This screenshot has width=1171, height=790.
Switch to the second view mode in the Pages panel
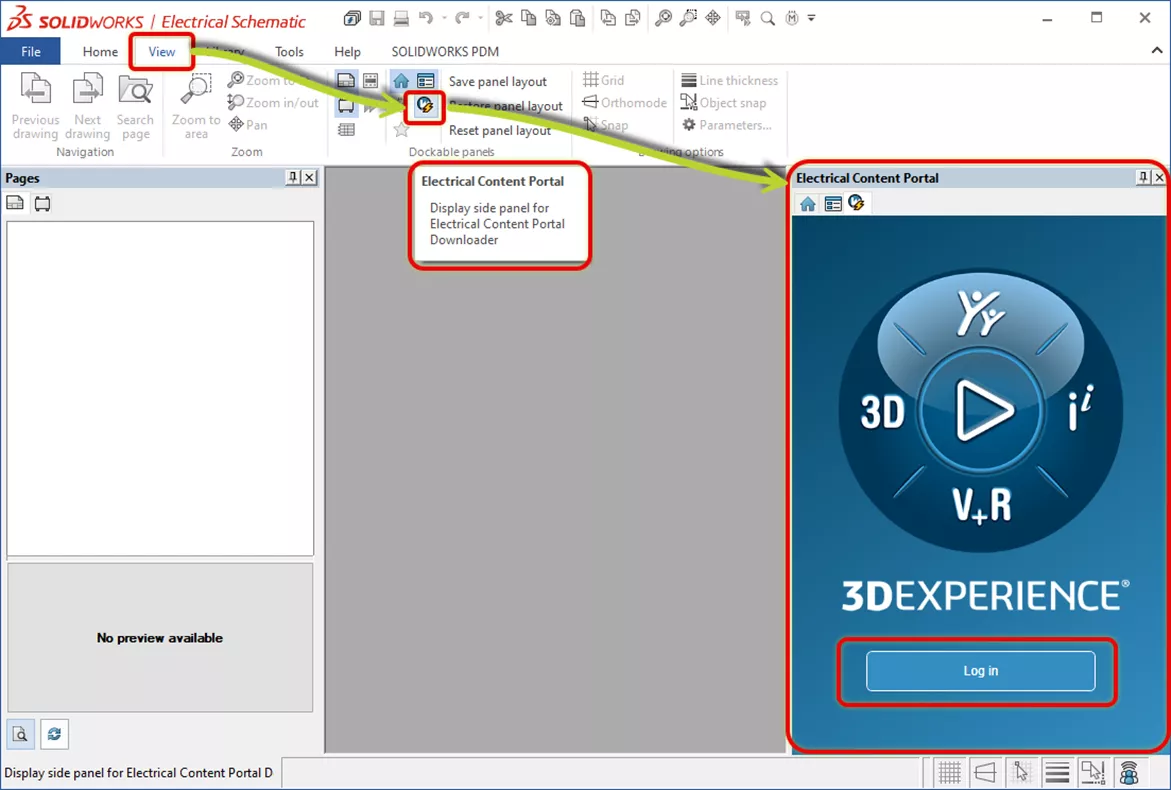point(40,203)
